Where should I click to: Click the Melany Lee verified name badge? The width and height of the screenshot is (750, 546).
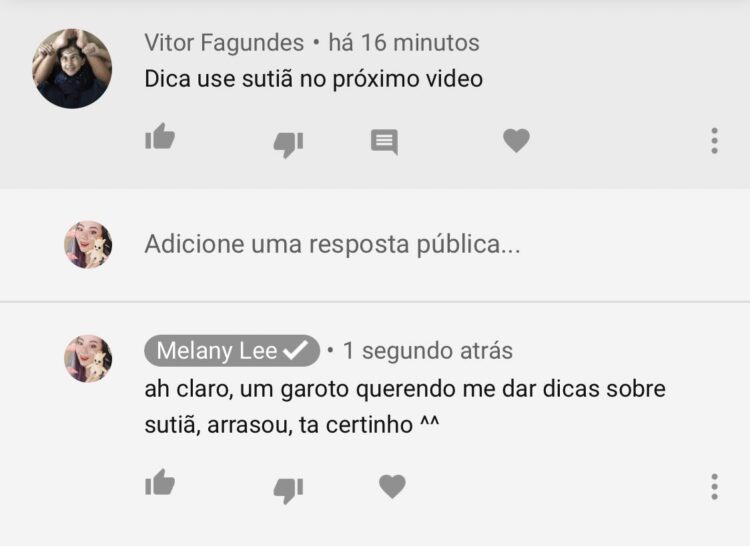232,351
